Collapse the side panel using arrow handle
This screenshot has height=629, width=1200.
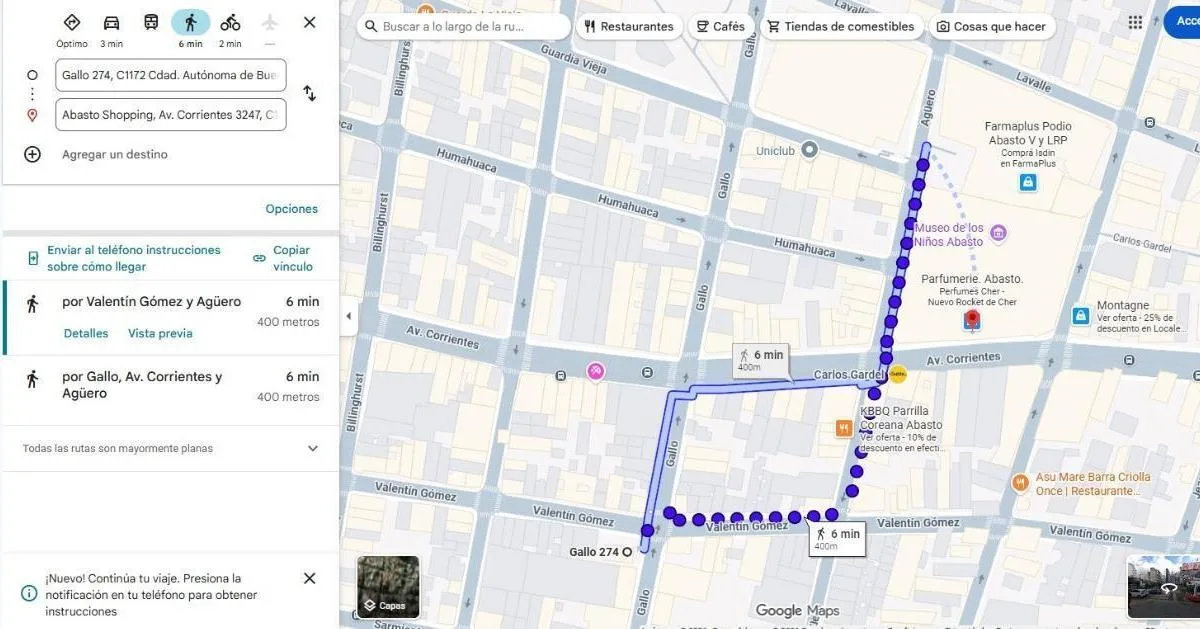click(x=348, y=316)
